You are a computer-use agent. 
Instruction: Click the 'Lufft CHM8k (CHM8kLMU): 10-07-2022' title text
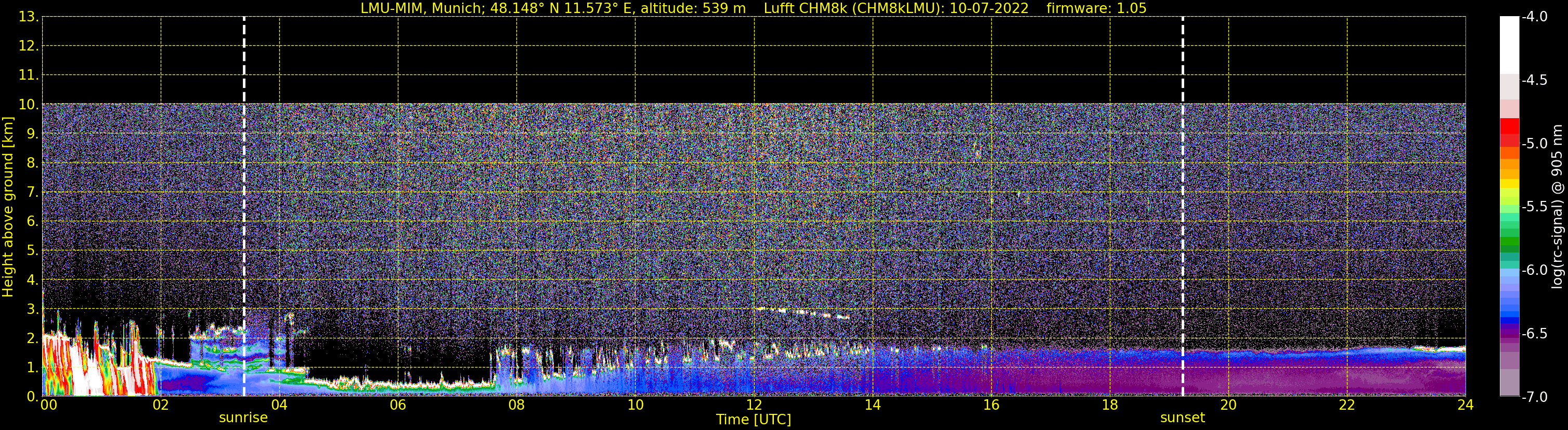pyautogui.click(x=896, y=8)
